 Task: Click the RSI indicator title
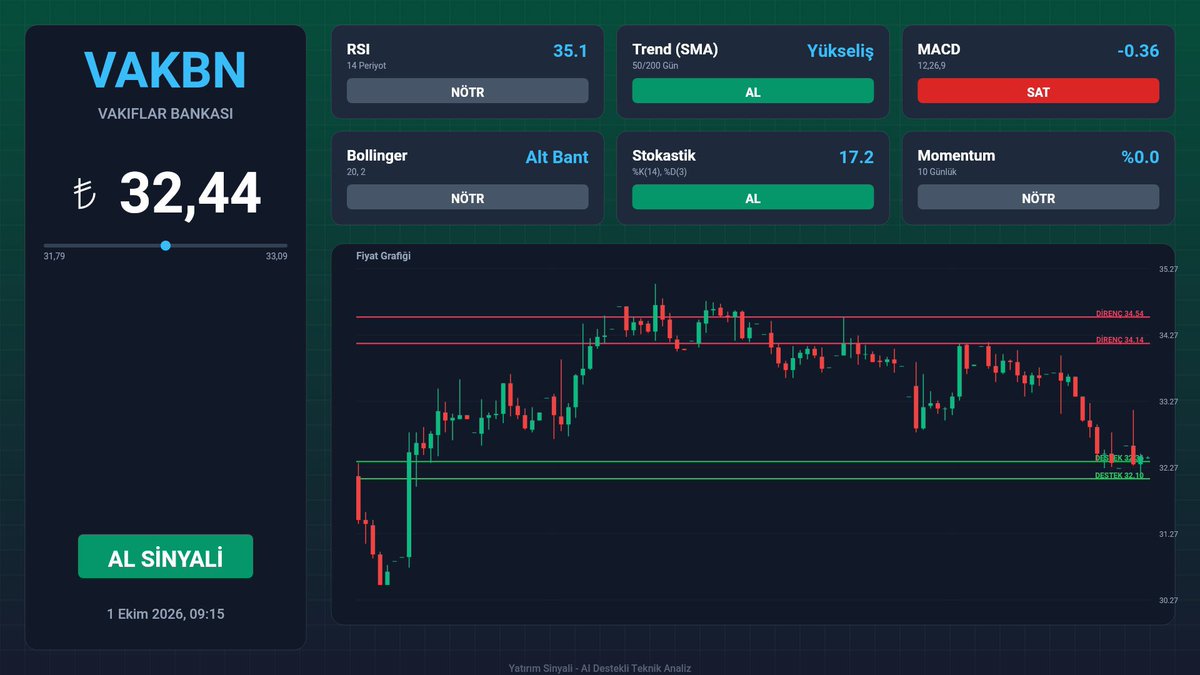[359, 49]
